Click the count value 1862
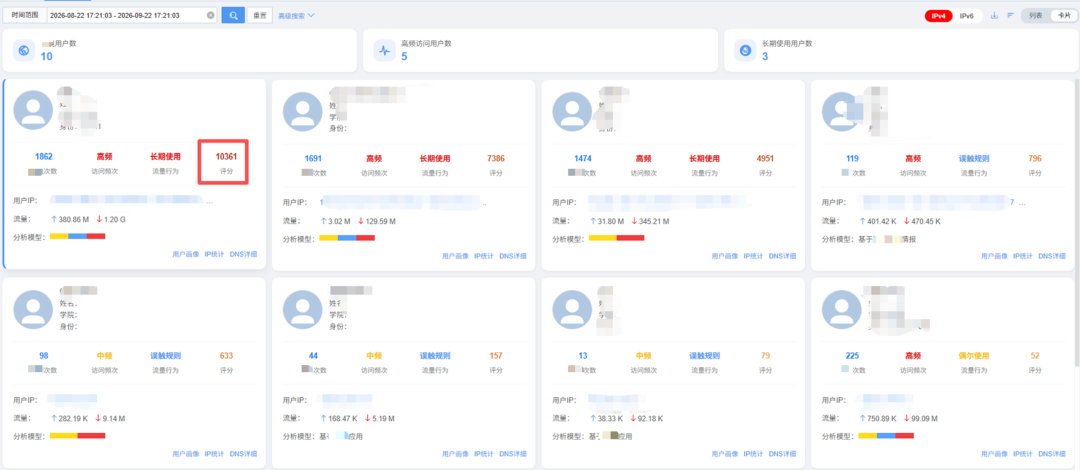Image resolution: width=1080 pixels, height=470 pixels. 43,156
